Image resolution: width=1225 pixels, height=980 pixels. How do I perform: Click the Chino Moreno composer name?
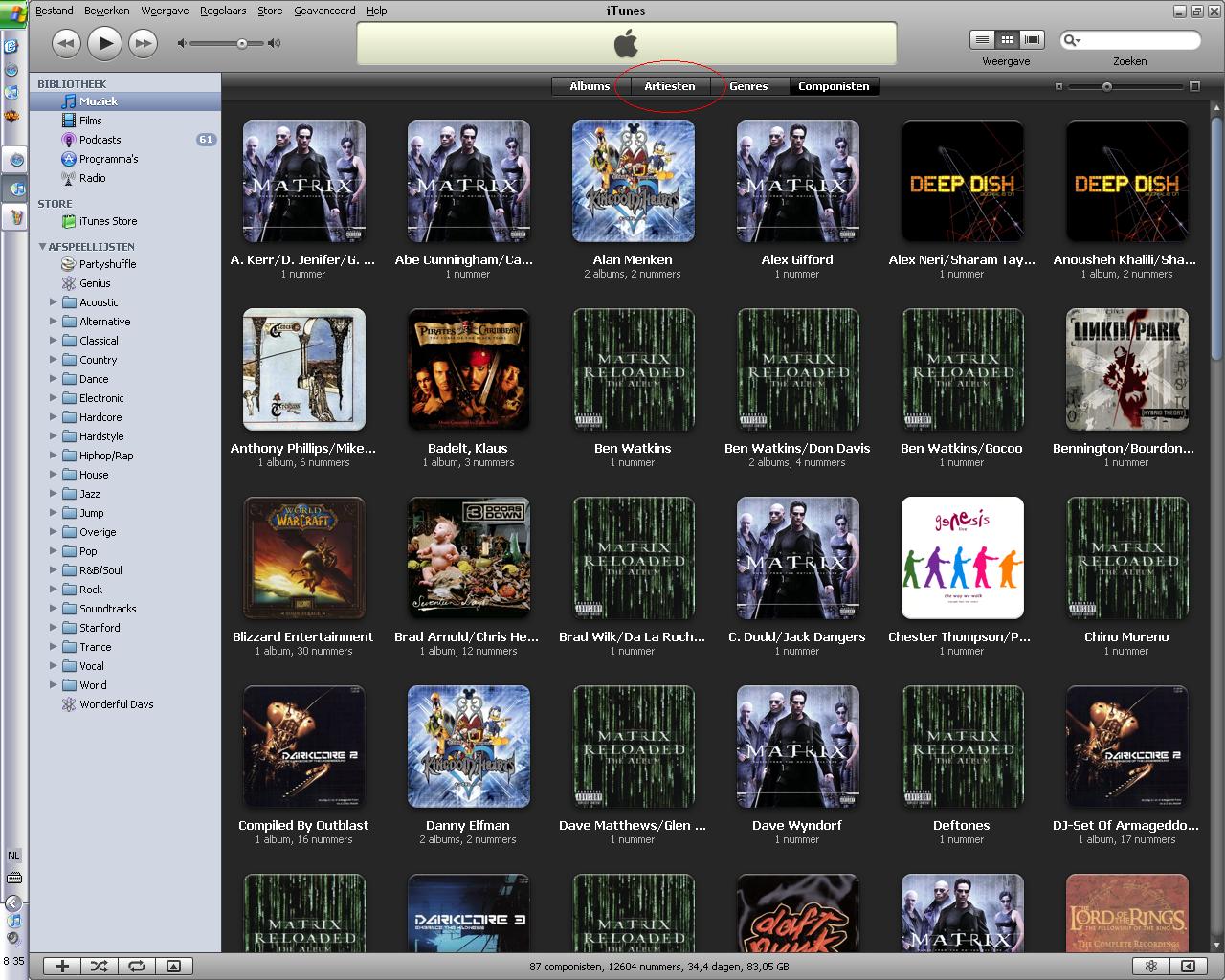click(1126, 636)
